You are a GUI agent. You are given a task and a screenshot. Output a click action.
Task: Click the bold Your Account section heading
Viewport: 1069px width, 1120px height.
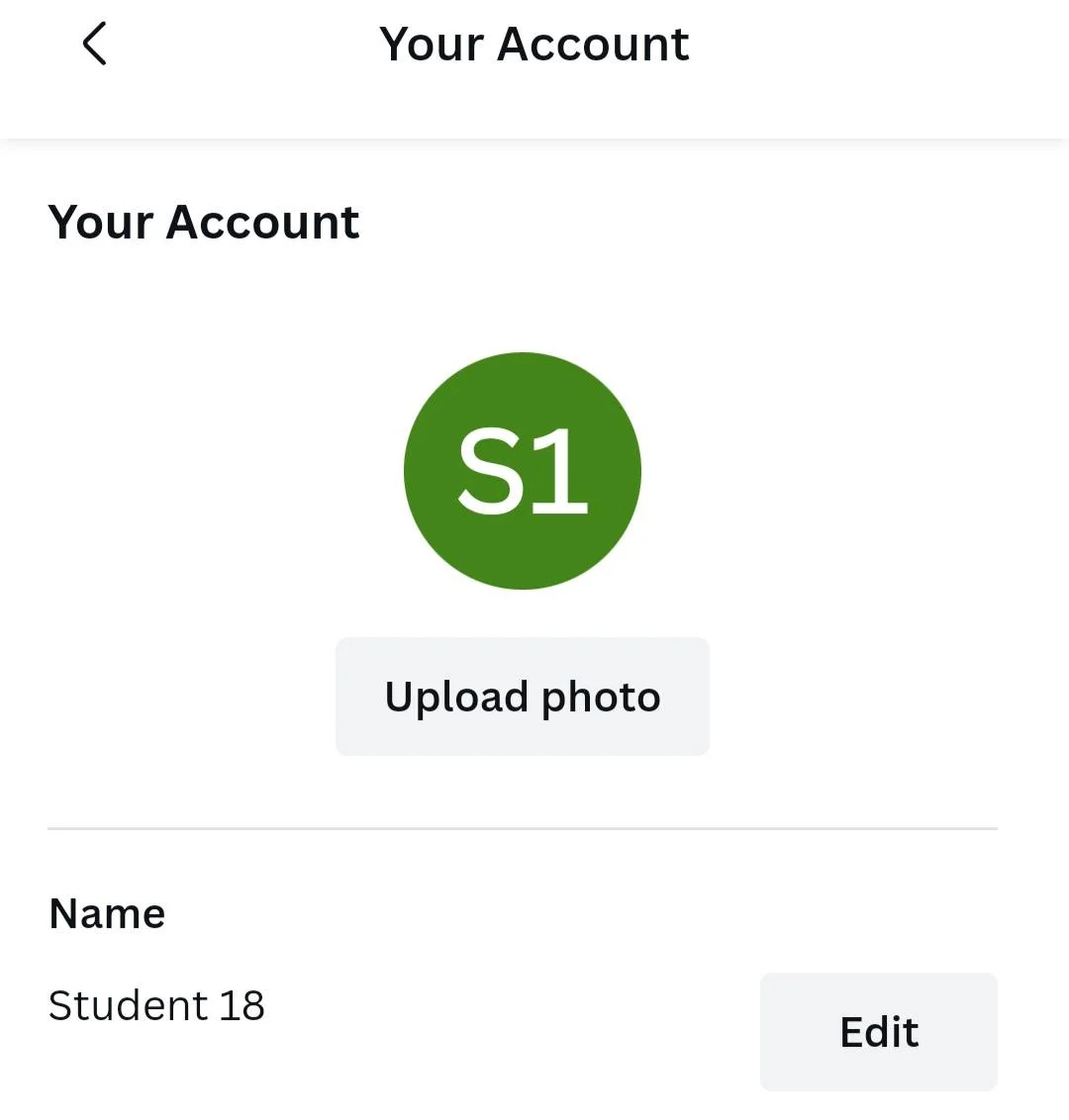[x=204, y=223]
